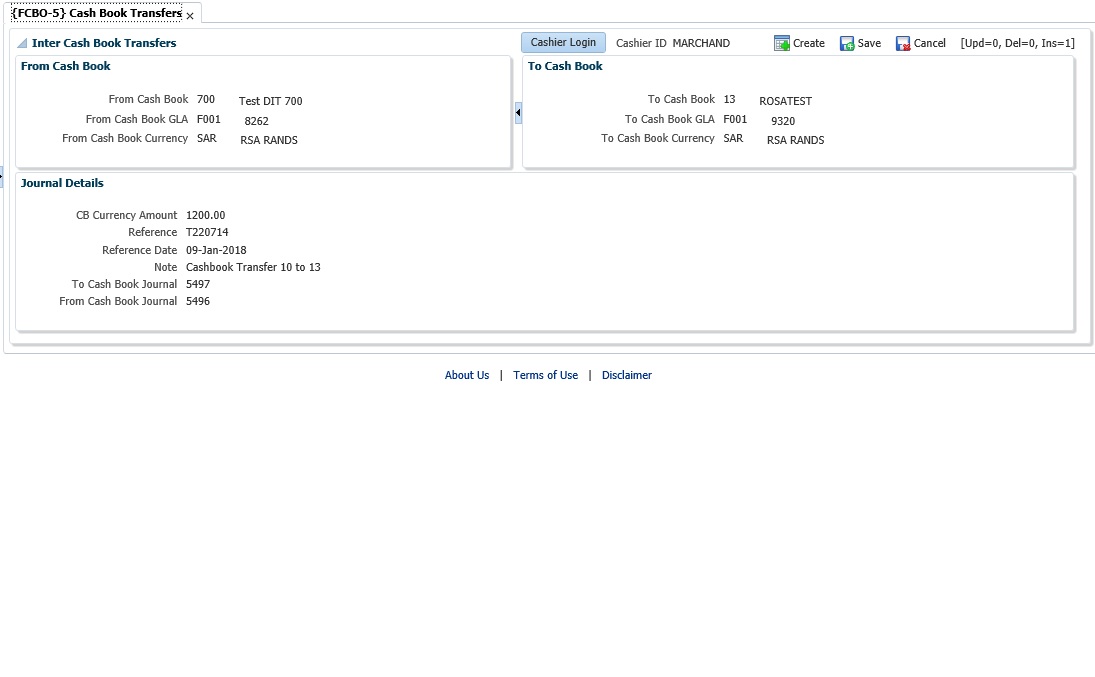Click the From Cash Book field showing 700
Viewport: 1095px width, 677px height.
point(207,100)
